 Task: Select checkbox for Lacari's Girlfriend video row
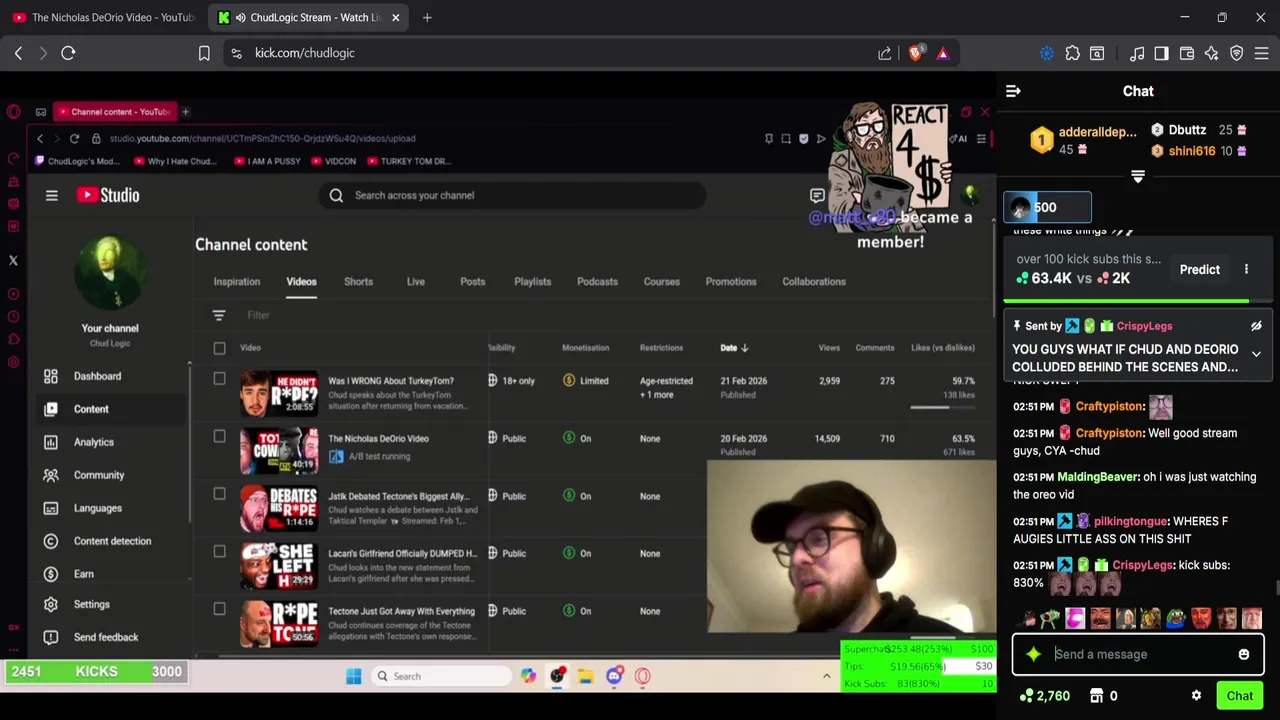219,551
